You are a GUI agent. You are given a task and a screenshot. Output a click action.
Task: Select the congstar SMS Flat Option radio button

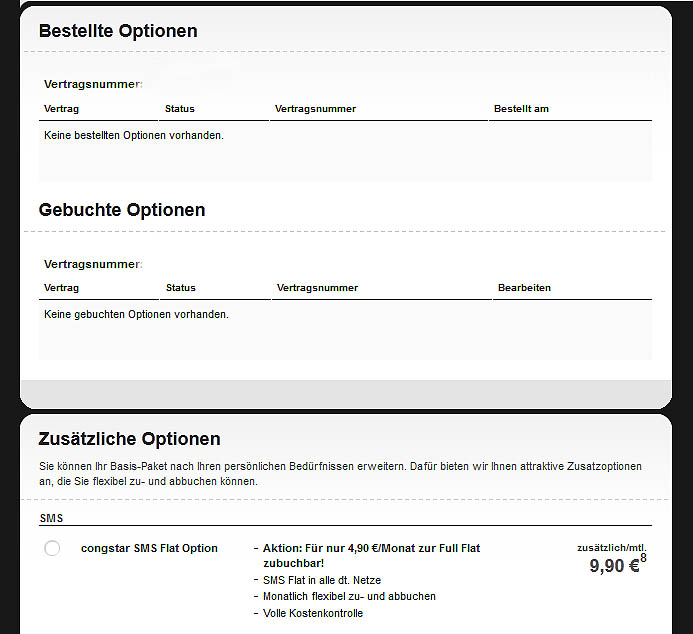tap(52, 548)
